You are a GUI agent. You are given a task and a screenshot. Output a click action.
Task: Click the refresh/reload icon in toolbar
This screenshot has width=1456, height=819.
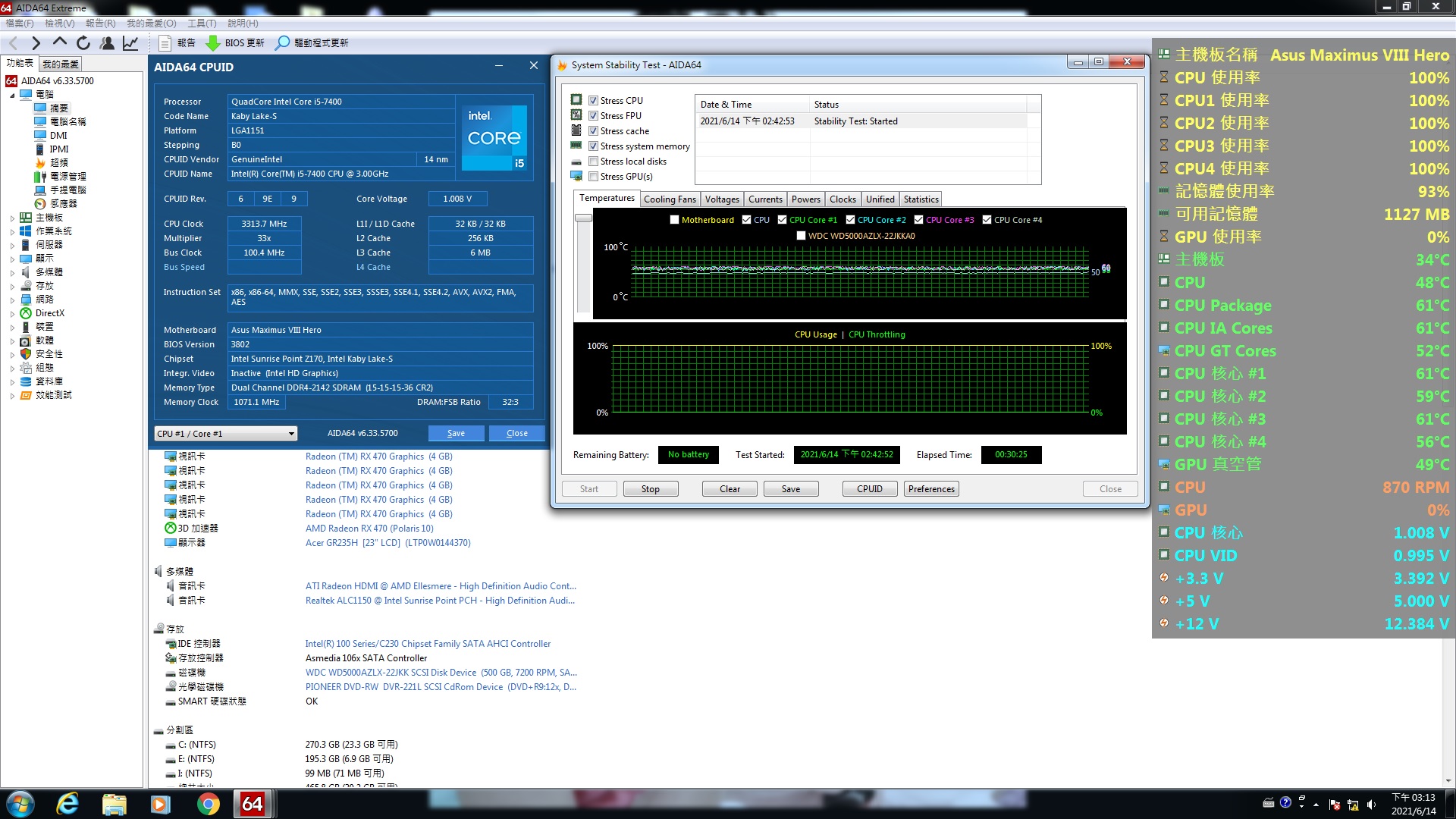84,42
